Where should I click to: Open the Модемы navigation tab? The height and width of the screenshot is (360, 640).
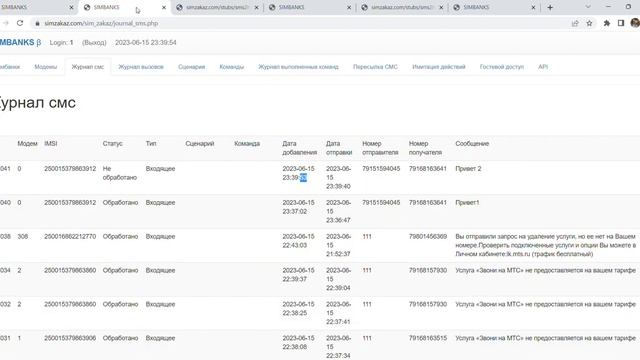pyautogui.click(x=46, y=67)
